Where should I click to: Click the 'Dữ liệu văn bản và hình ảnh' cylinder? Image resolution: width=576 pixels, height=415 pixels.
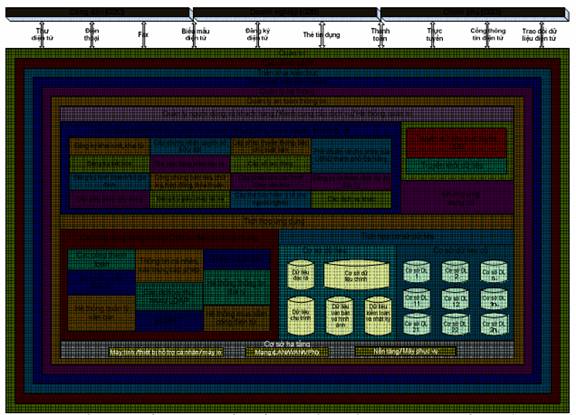click(x=340, y=316)
